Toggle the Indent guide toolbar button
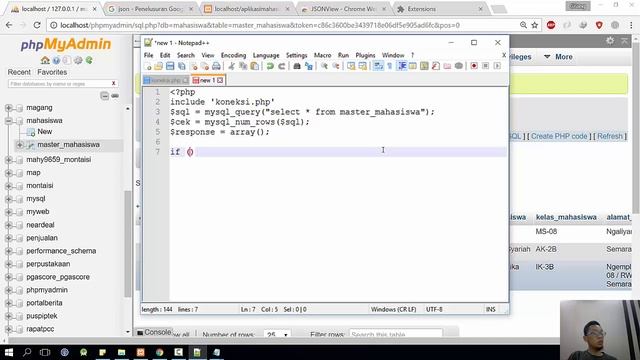Image resolution: width=640 pixels, height=360 pixels. click(x=402, y=66)
